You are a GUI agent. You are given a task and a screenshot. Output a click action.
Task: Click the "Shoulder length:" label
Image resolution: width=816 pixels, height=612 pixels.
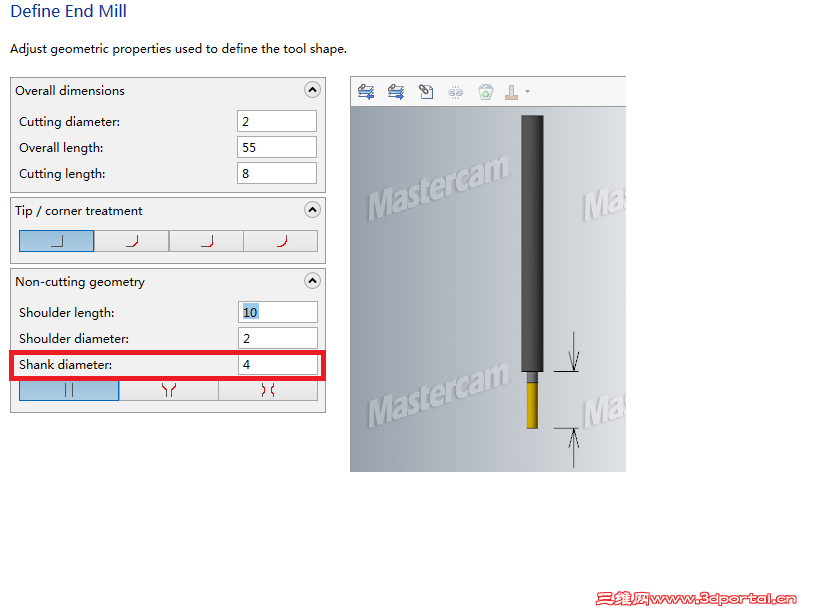[x=67, y=313]
